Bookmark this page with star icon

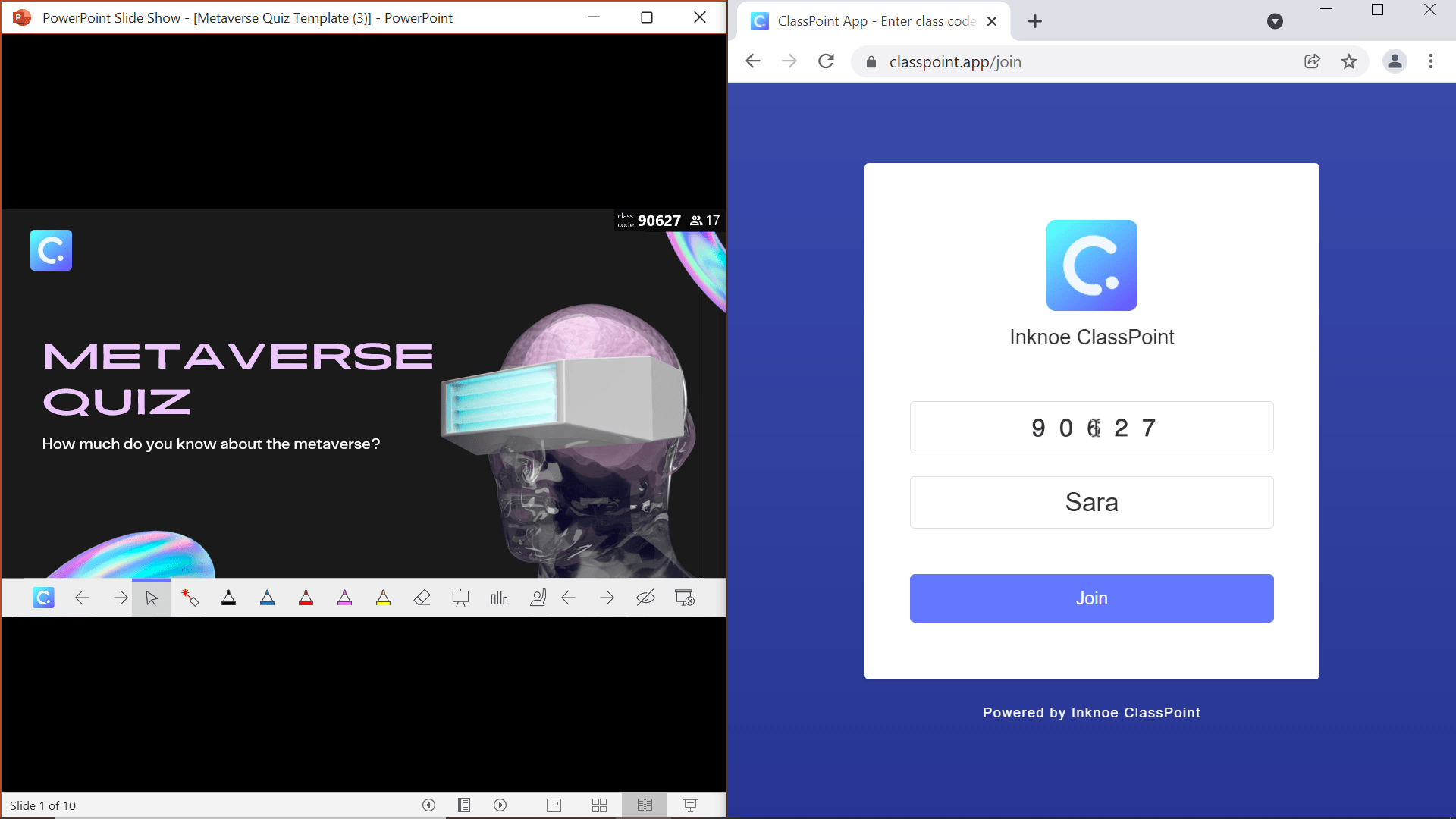(x=1349, y=61)
